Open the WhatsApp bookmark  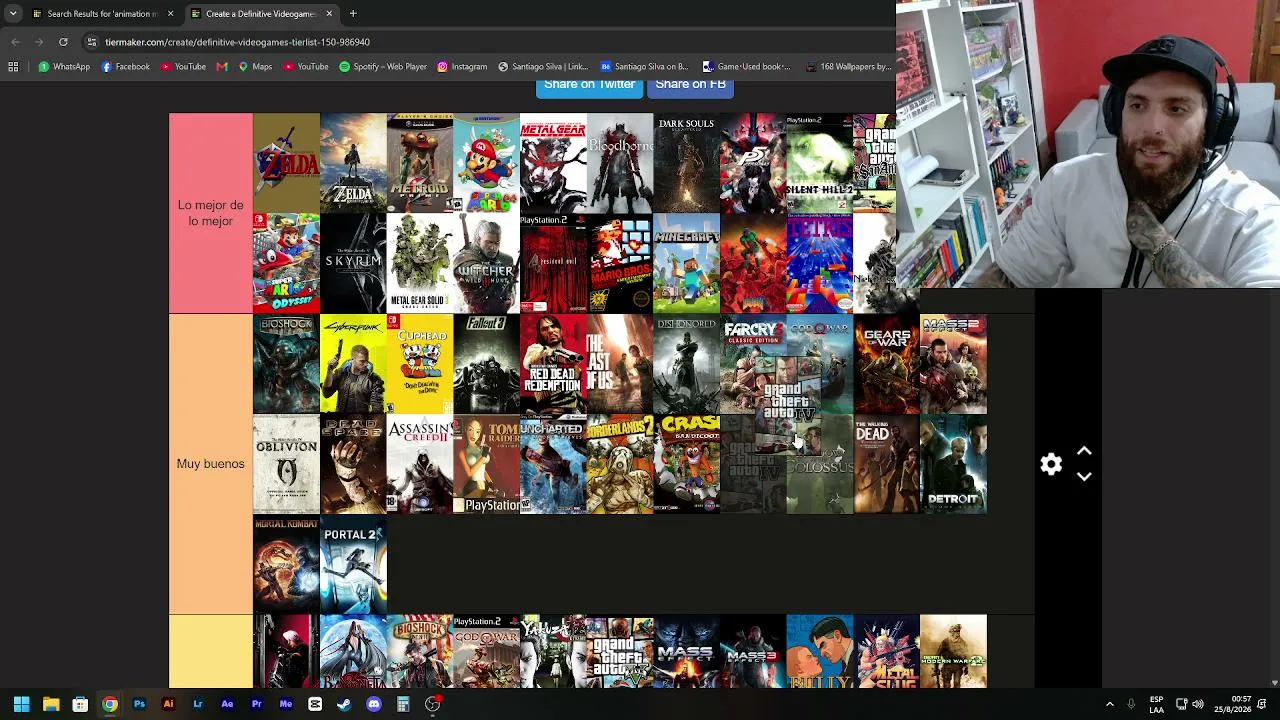point(64,67)
